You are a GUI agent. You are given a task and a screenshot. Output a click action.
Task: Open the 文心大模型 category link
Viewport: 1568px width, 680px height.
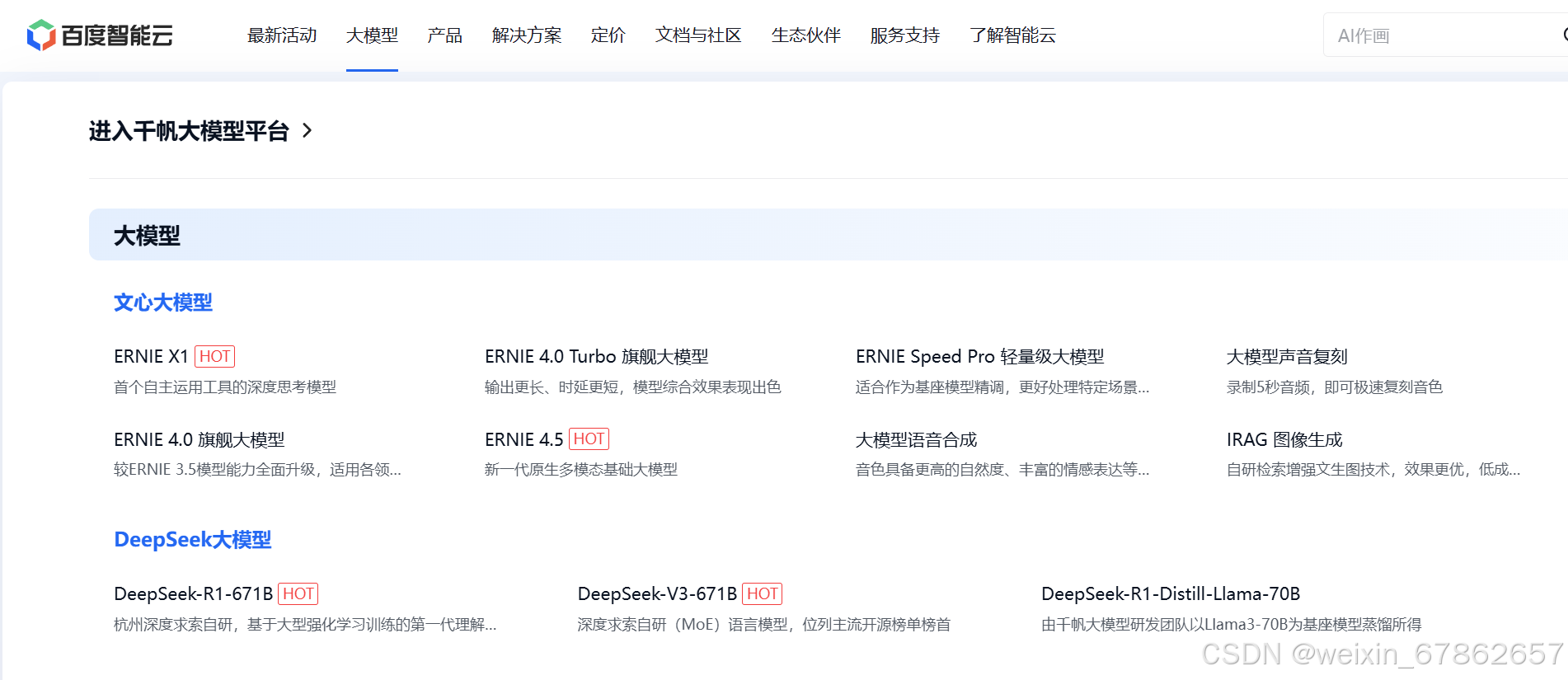tap(163, 302)
